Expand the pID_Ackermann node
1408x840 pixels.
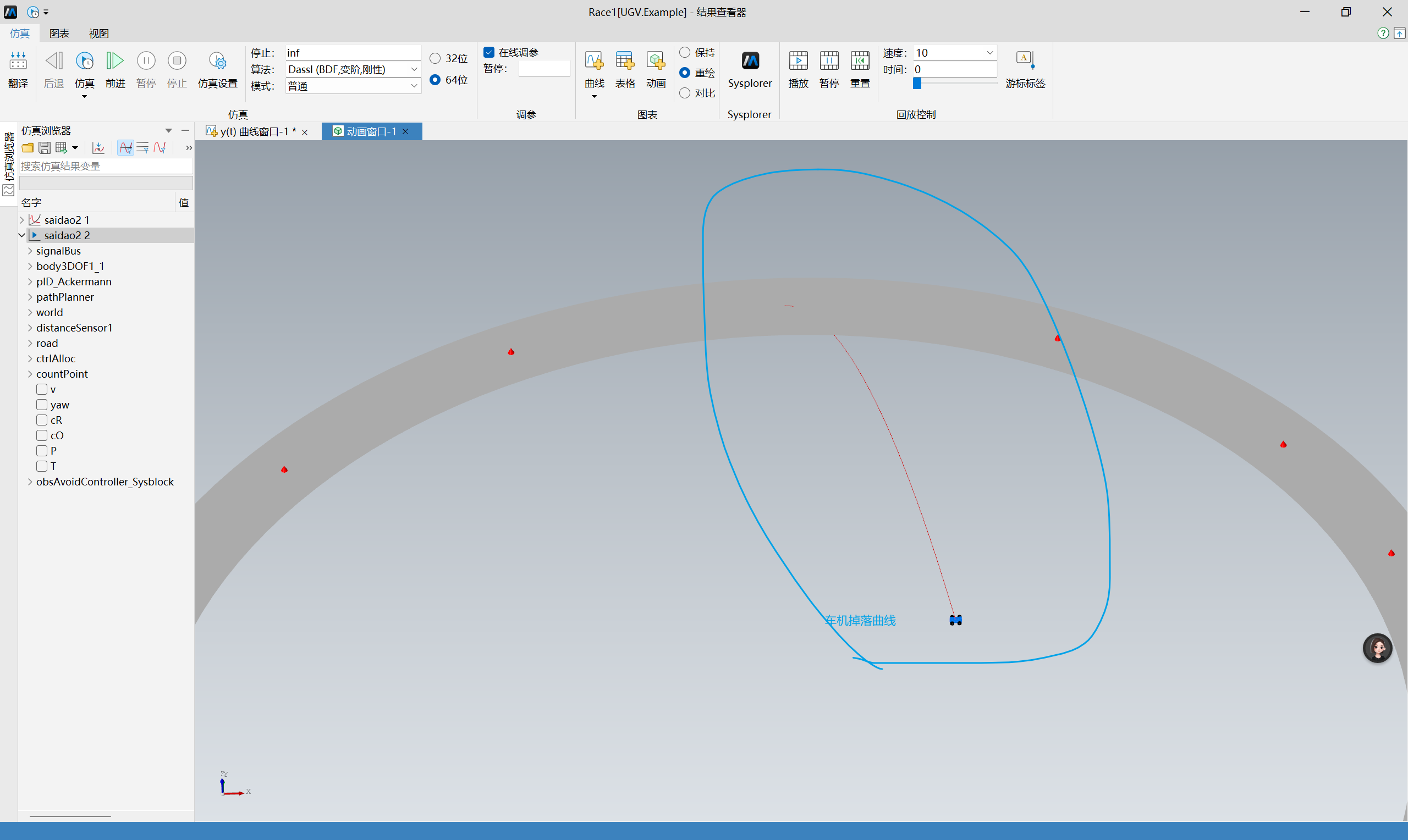coord(30,281)
